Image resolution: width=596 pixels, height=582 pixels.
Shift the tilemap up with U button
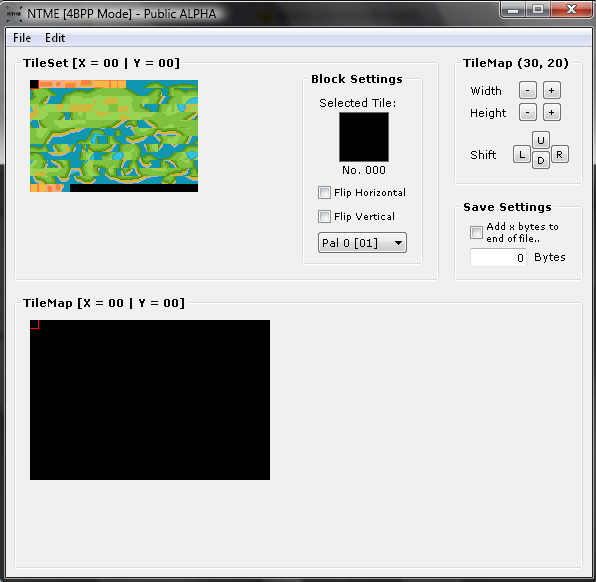tap(541, 140)
